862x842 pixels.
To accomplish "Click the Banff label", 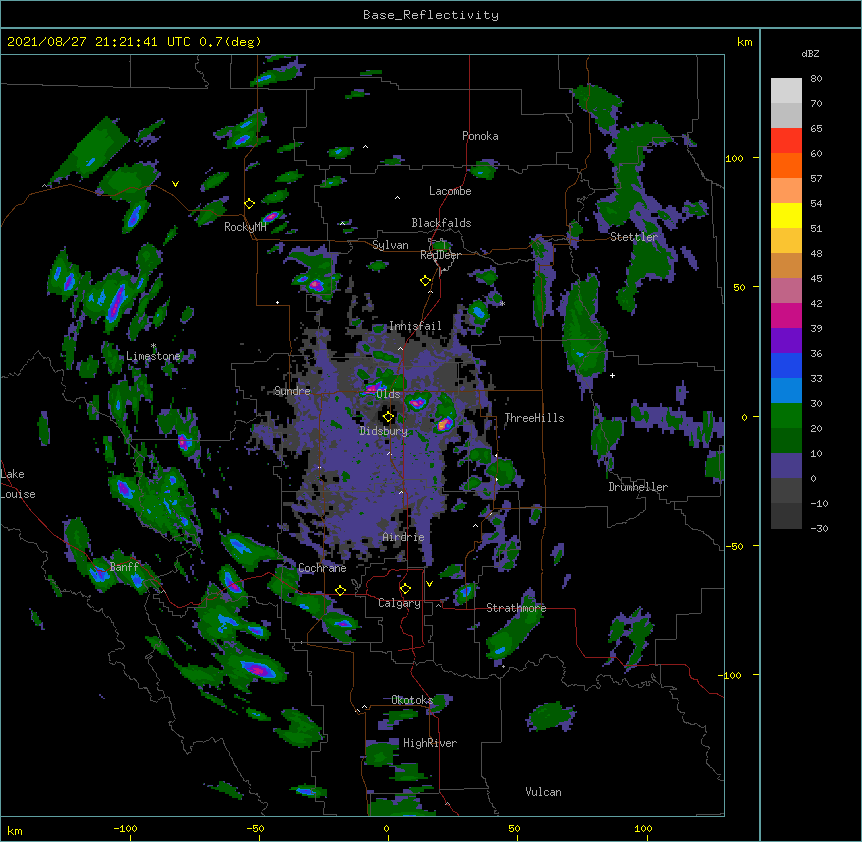I will click(x=124, y=567).
